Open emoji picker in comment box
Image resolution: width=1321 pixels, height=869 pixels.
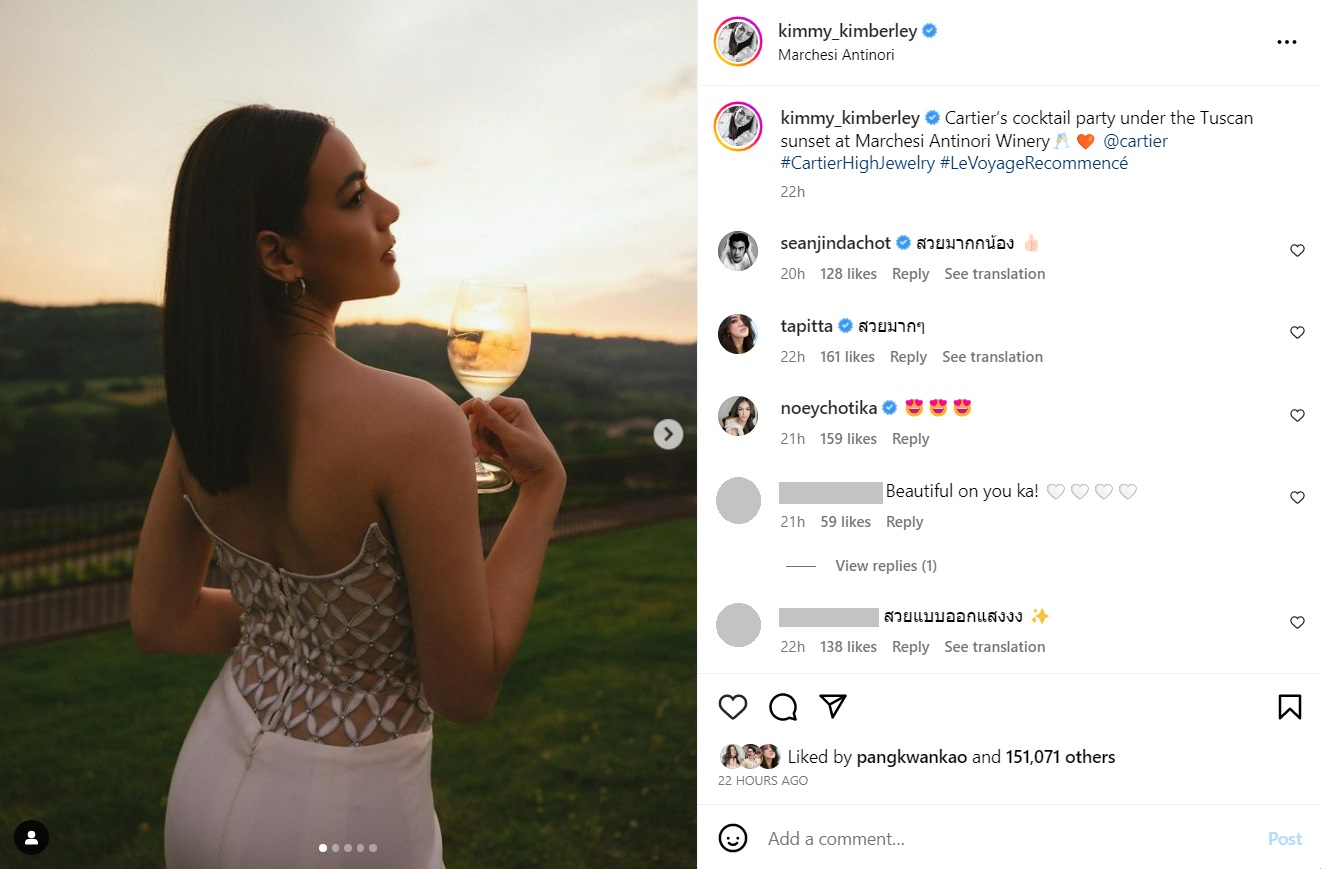point(733,838)
